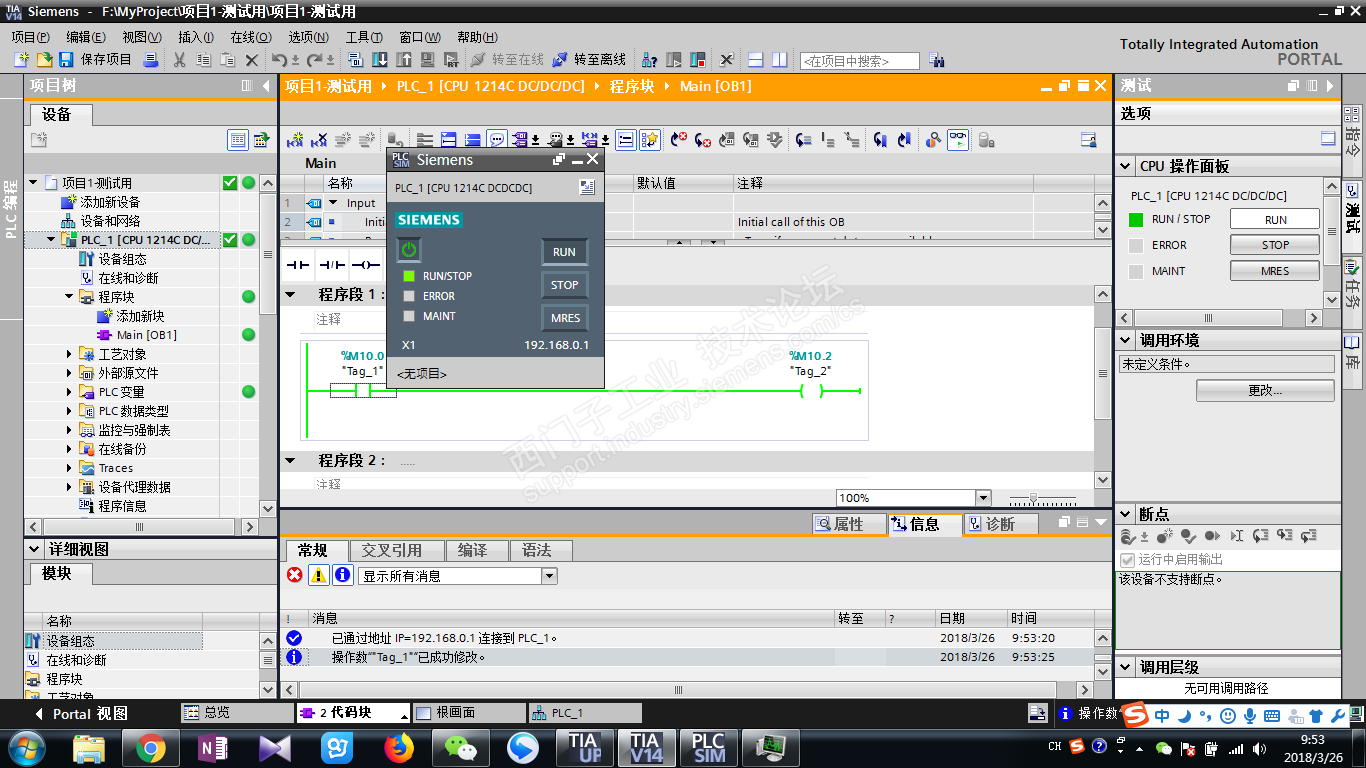Click the monitoring on/off glasses icon
1366x768 pixels.
(958, 140)
